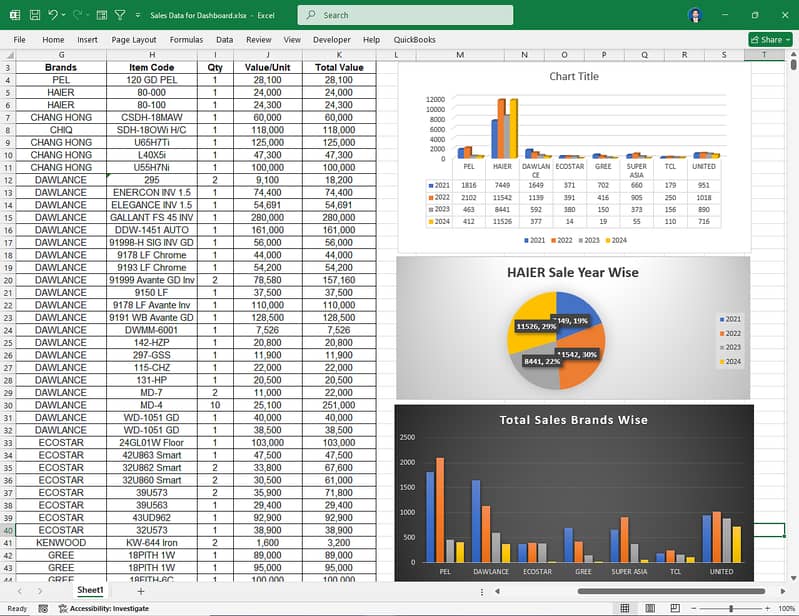Click the Brands header cell
799x616 pixels.
61,67
